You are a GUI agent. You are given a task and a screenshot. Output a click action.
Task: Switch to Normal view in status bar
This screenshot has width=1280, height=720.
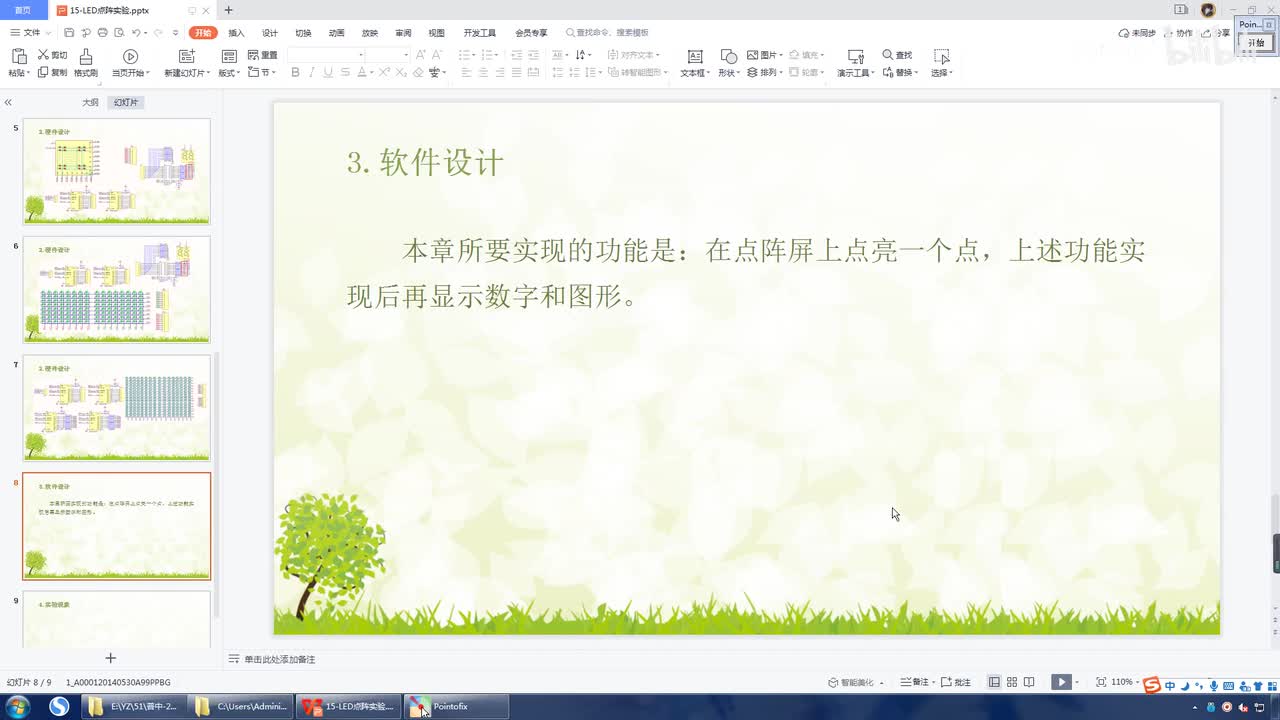(994, 682)
